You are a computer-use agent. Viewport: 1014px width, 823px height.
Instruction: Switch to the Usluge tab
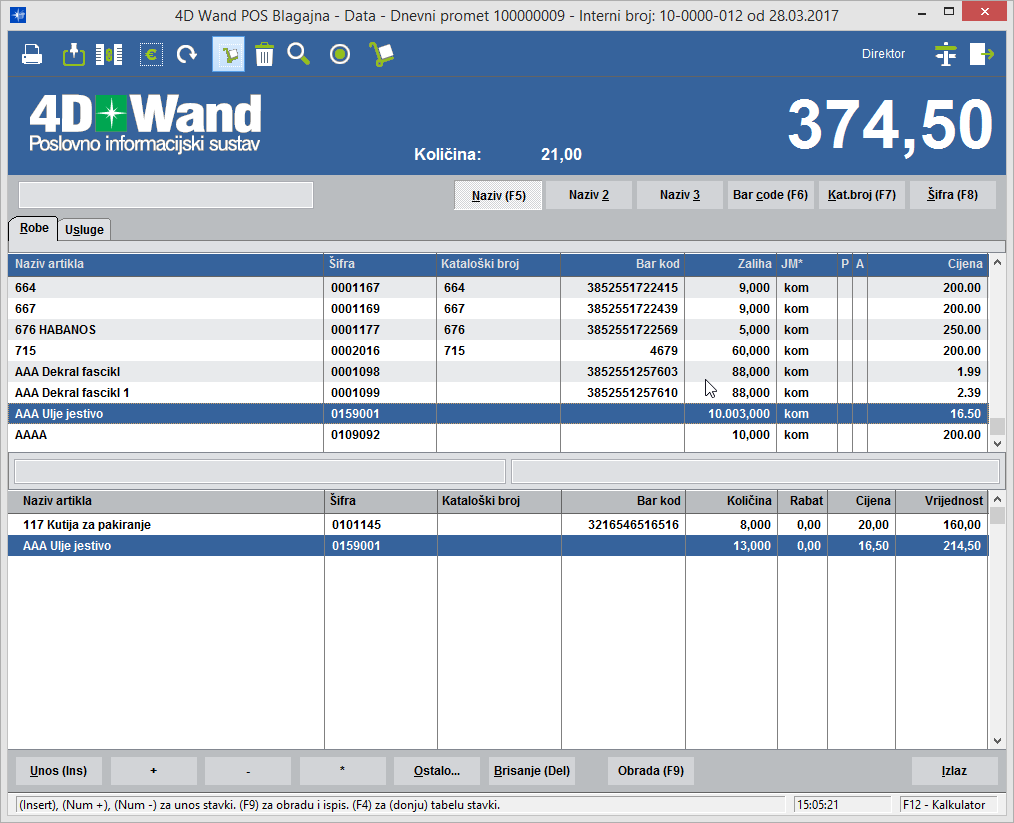point(84,230)
